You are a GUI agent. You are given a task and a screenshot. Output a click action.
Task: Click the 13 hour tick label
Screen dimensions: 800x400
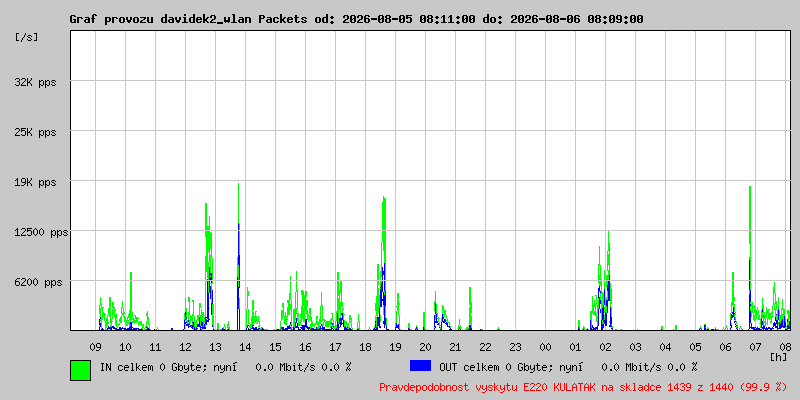click(x=215, y=347)
